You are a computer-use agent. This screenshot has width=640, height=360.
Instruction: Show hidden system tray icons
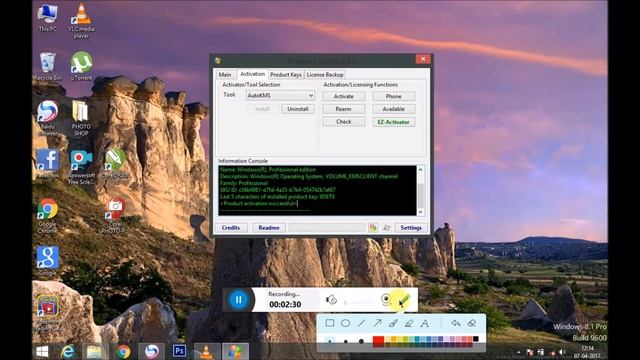click(x=519, y=352)
